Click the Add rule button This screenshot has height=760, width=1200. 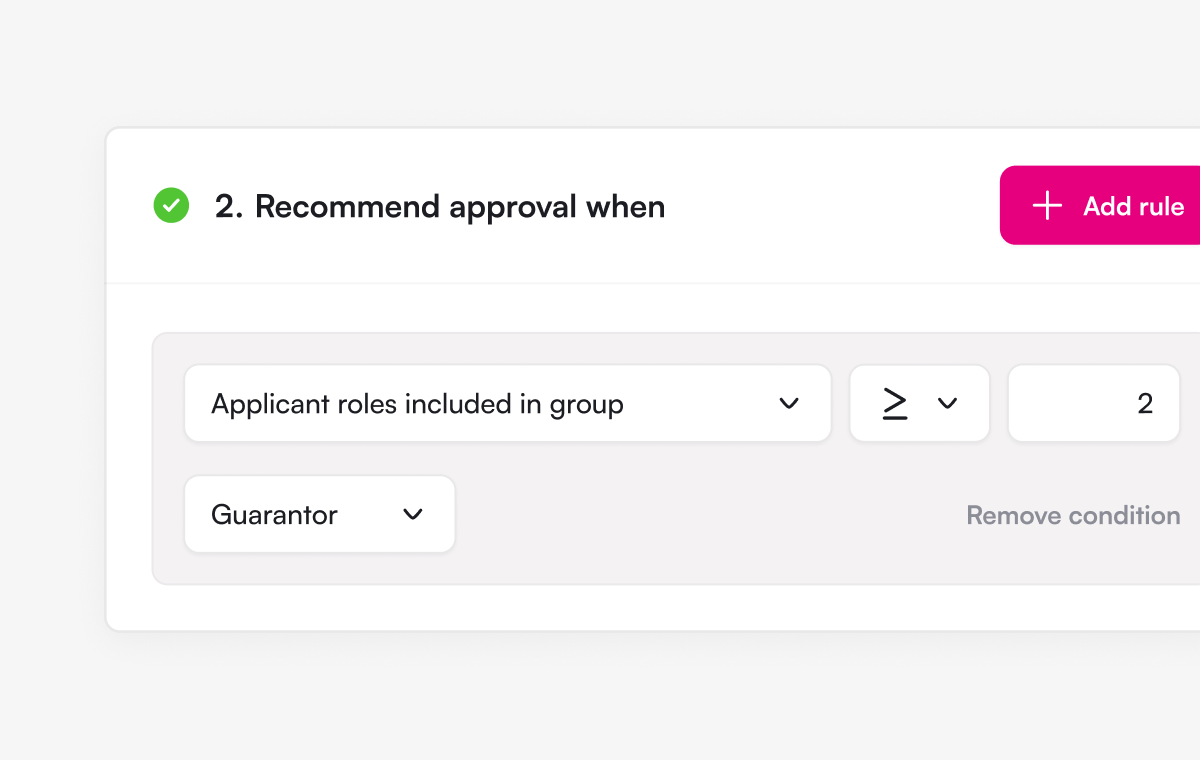click(x=1100, y=205)
